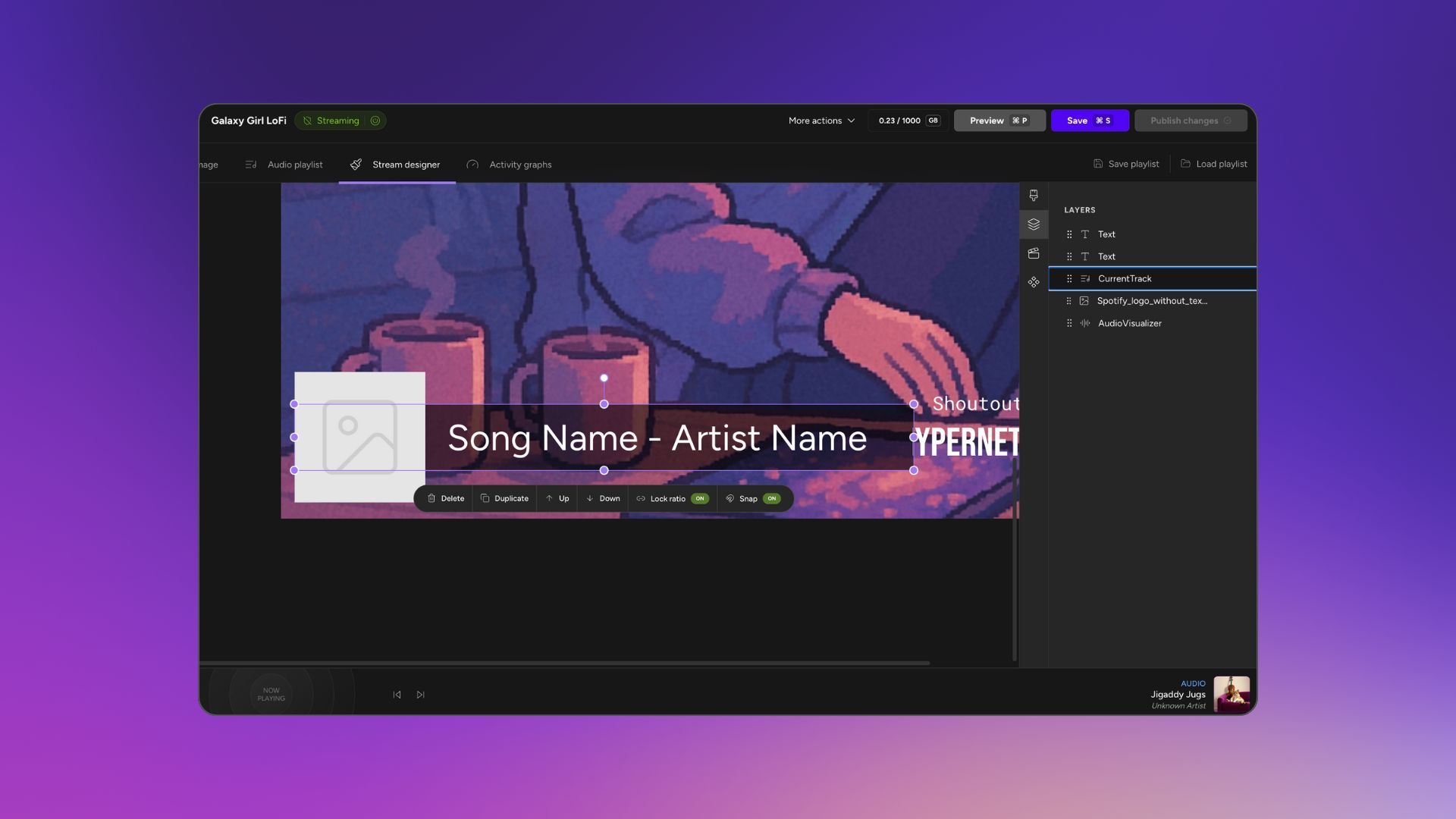Open the paintbrush style panel icon
The width and height of the screenshot is (1456, 819).
(x=1034, y=196)
